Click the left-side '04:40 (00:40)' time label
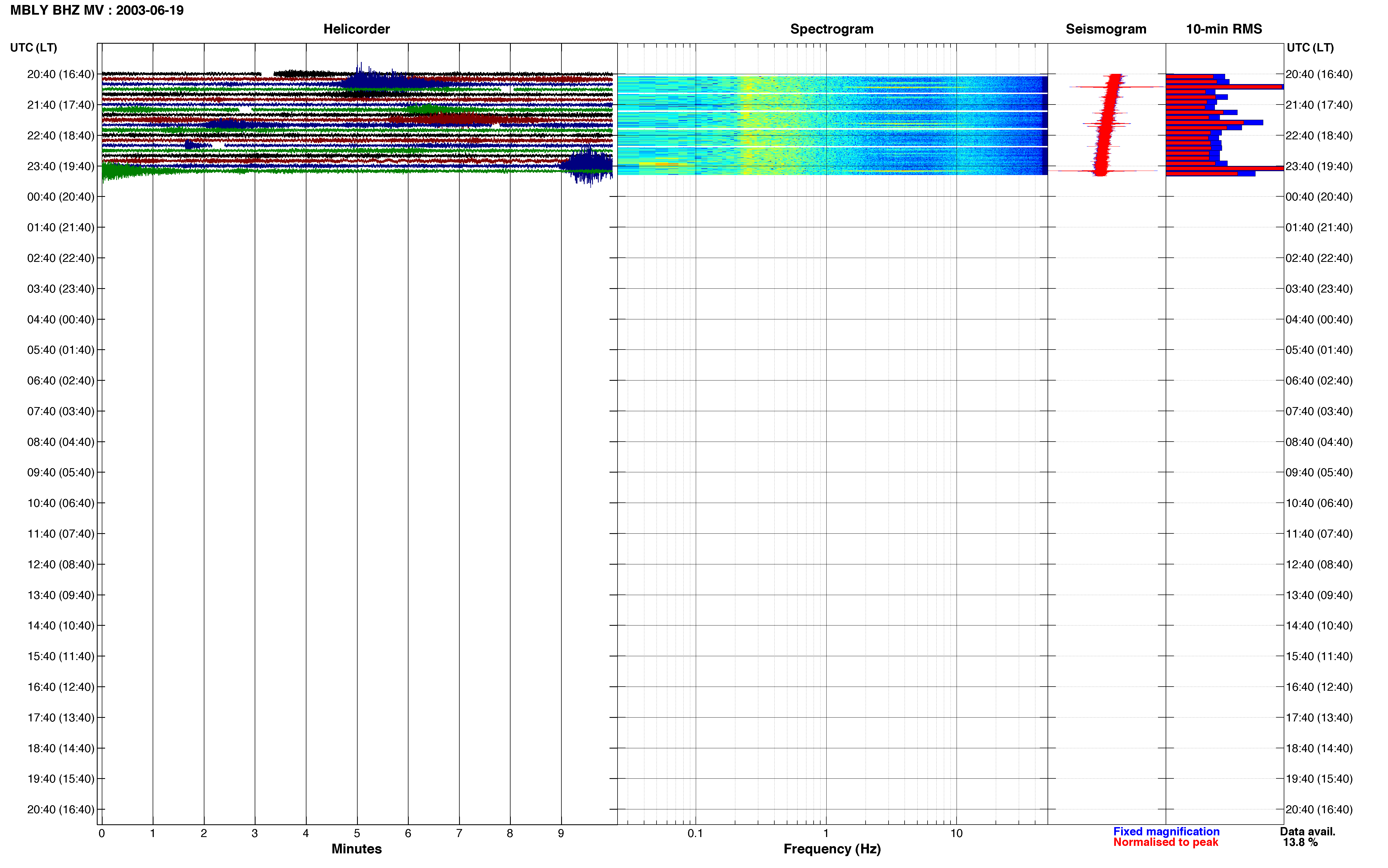 [61, 319]
